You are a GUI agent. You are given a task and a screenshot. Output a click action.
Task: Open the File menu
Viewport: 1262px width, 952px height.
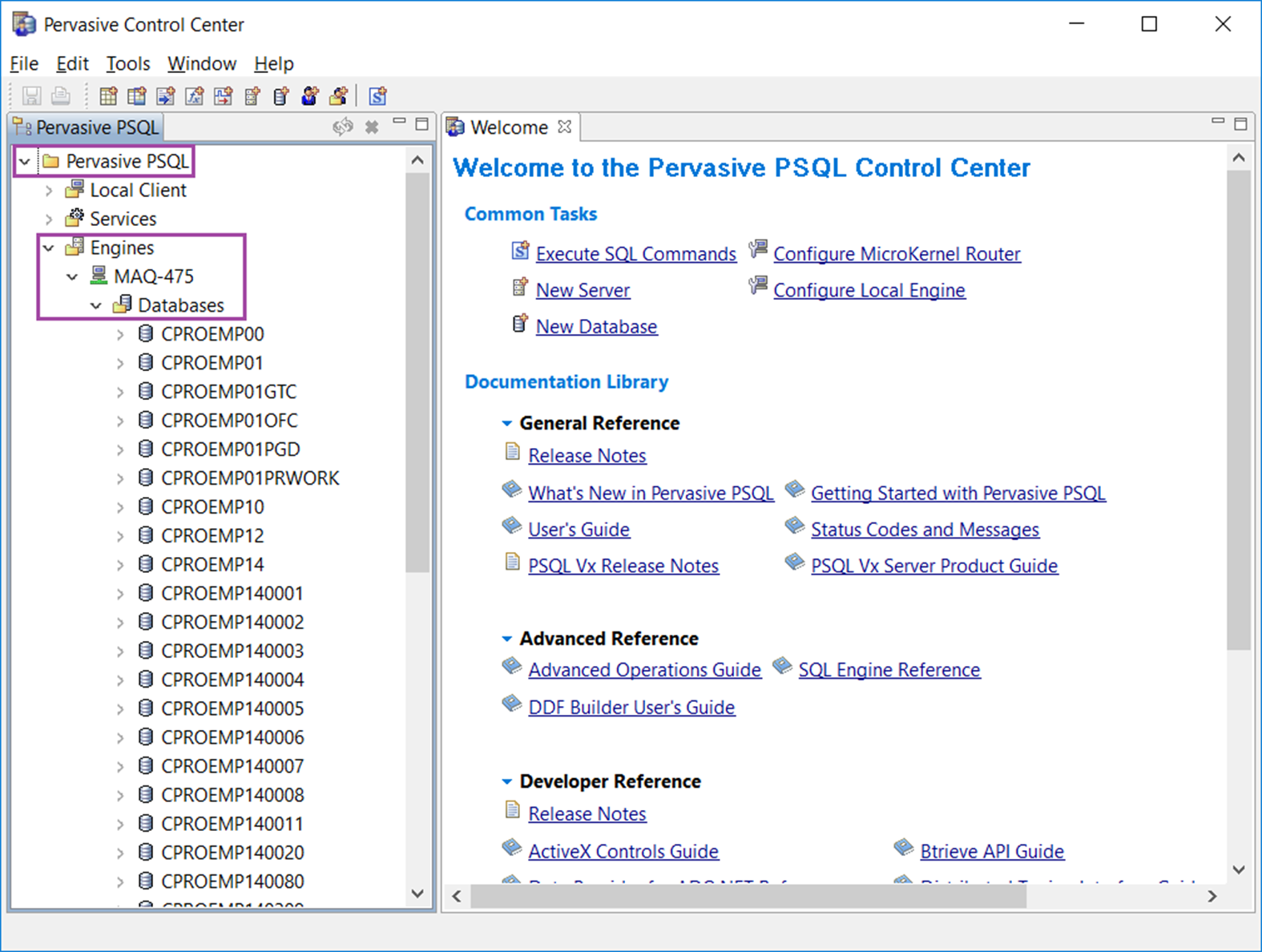(24, 63)
